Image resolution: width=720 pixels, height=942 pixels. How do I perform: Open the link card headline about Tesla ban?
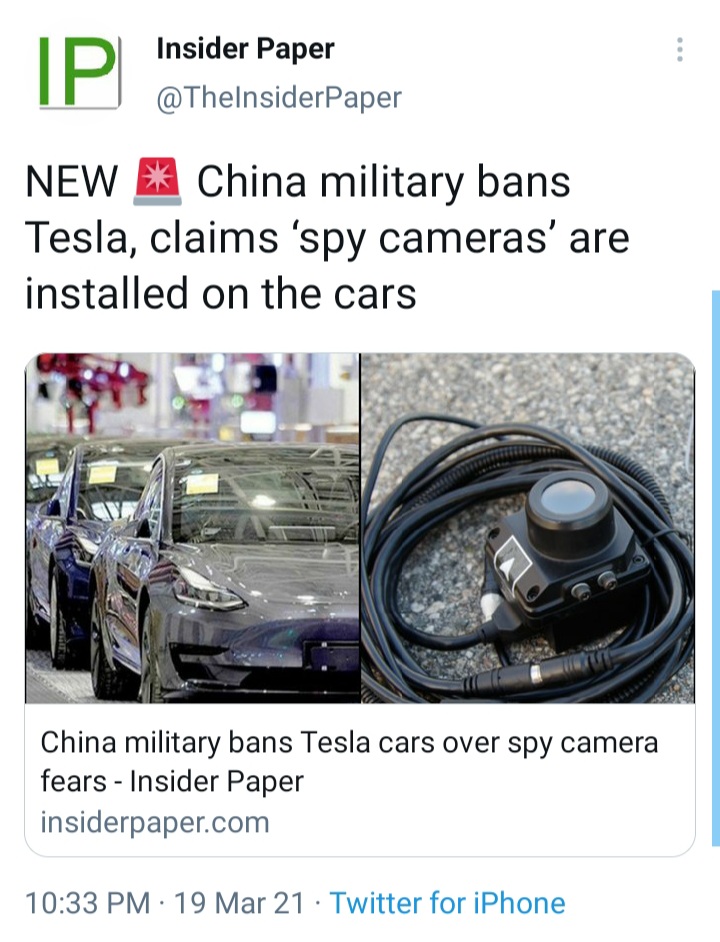pyautogui.click(x=349, y=762)
